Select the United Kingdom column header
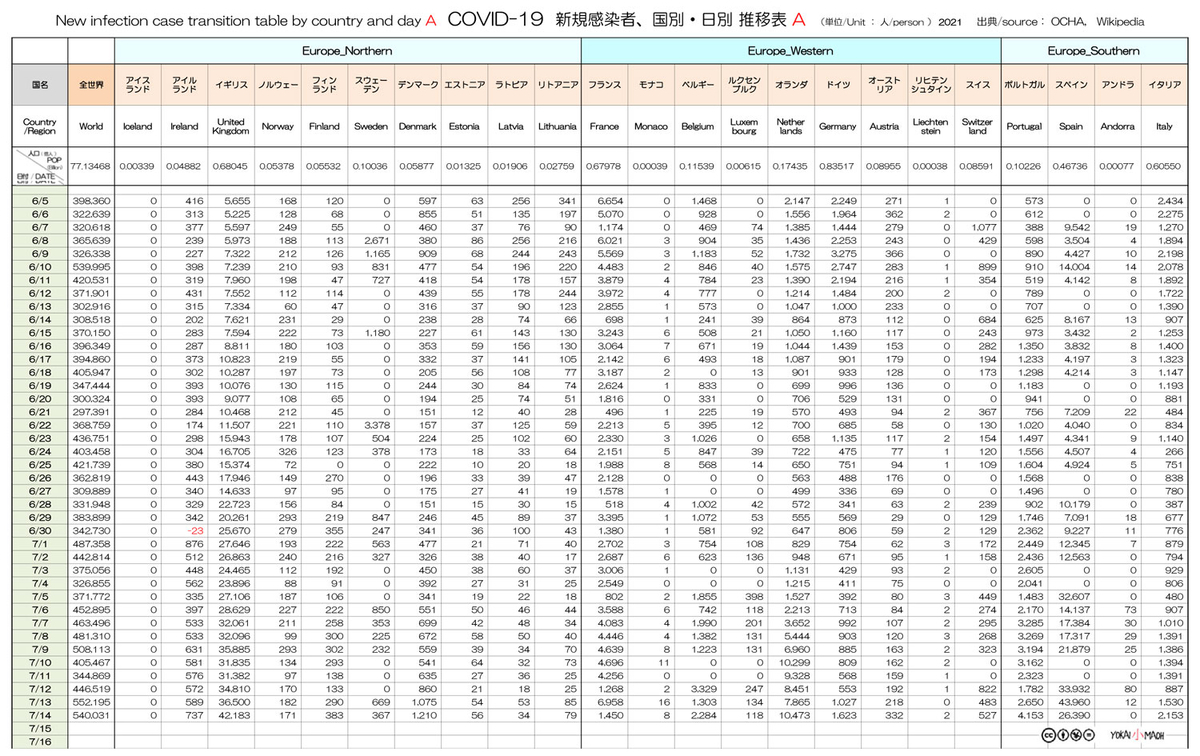This screenshot has width=1200, height=756. (x=231, y=127)
